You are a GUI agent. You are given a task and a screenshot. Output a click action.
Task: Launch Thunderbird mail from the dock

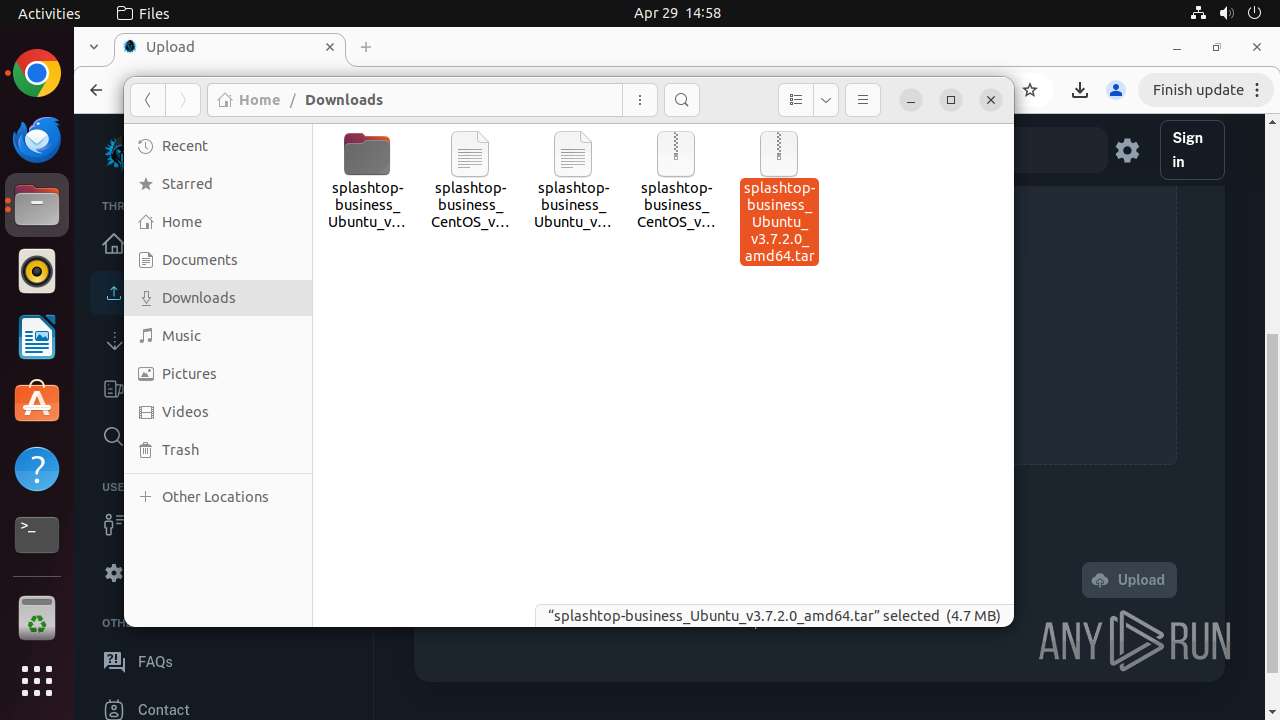click(x=37, y=139)
